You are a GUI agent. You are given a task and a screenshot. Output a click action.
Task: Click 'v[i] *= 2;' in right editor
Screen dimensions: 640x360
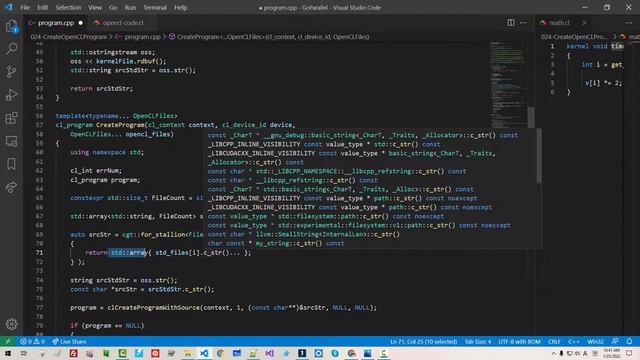[x=603, y=83]
